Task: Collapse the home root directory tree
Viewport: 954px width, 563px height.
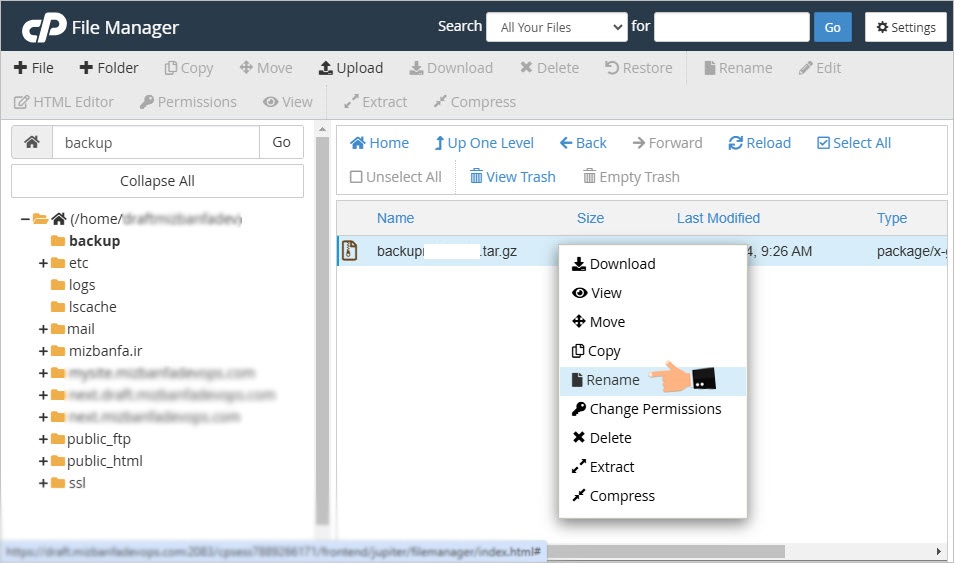Action: (x=25, y=219)
